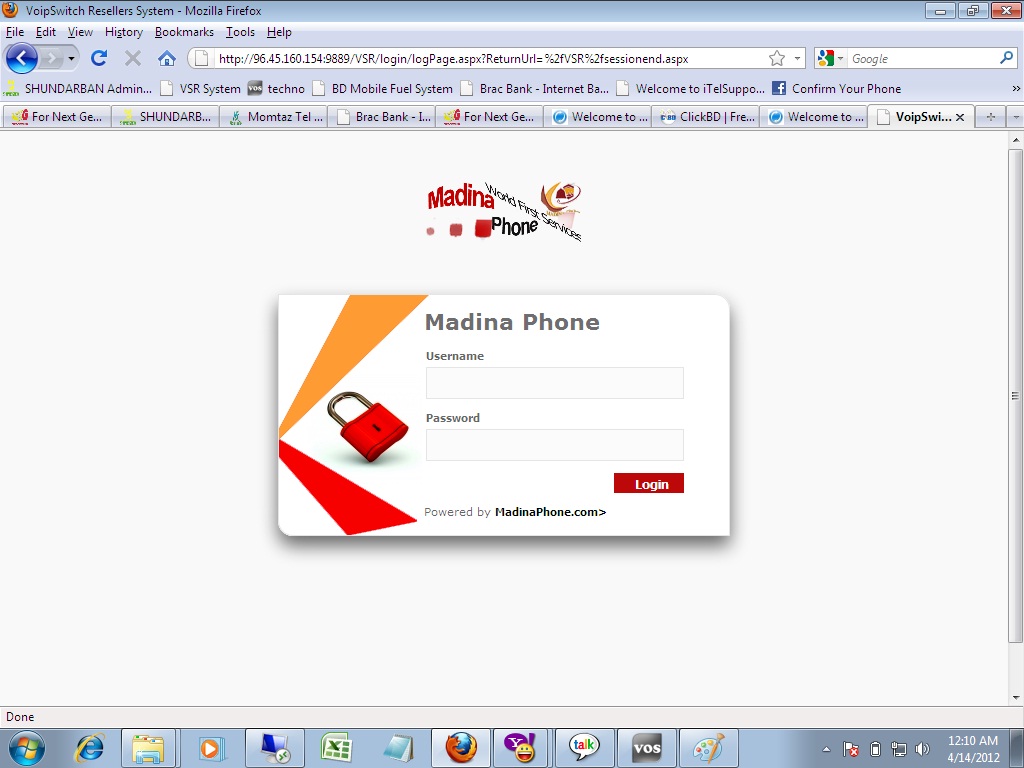Click the red padlock image
Screen dimensions: 1024x768
click(367, 427)
